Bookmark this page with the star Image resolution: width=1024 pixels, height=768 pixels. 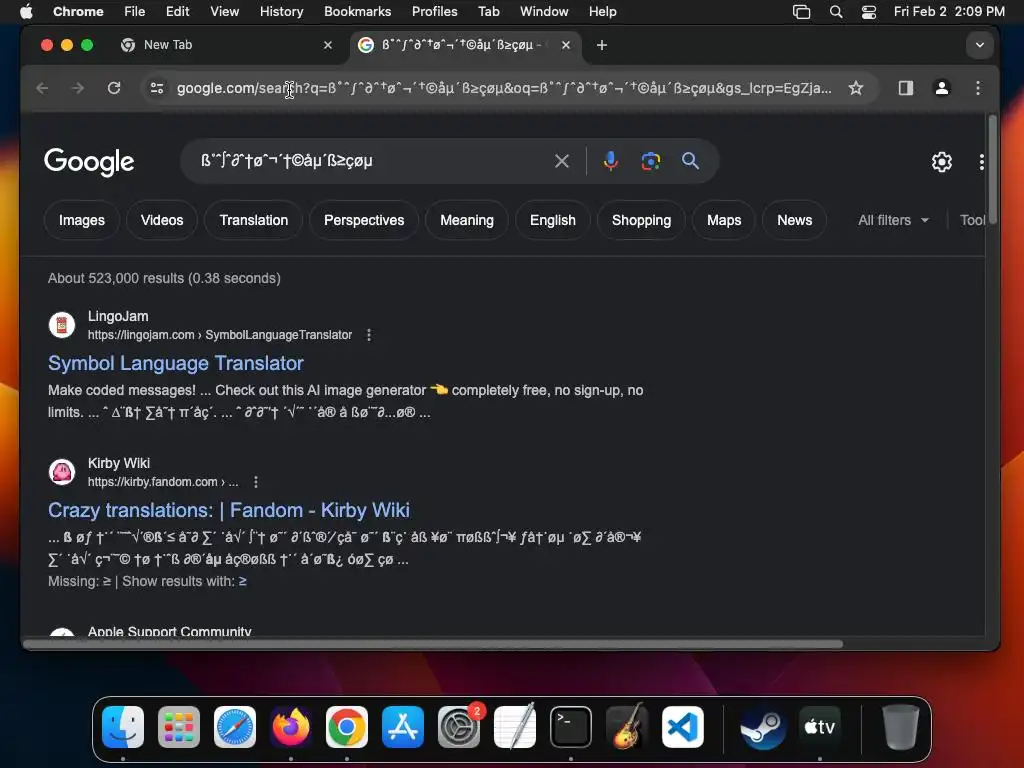click(856, 88)
